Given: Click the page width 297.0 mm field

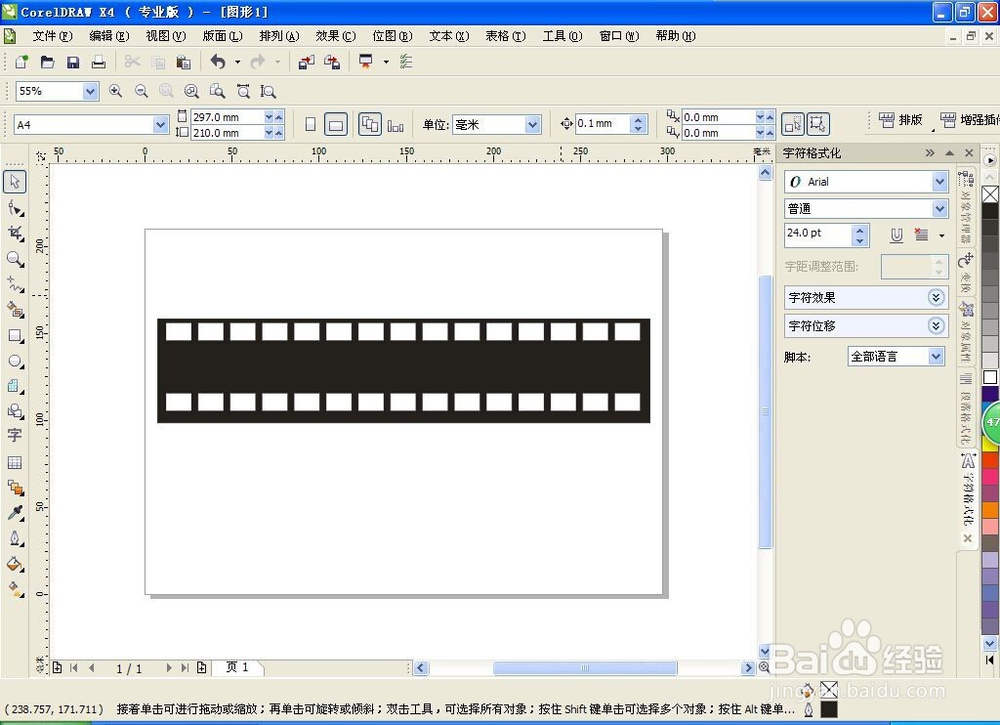Looking at the screenshot, I should point(227,117).
